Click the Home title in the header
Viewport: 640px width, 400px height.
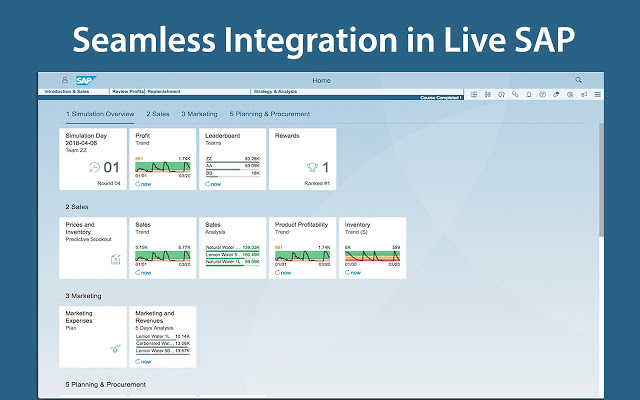coord(322,80)
